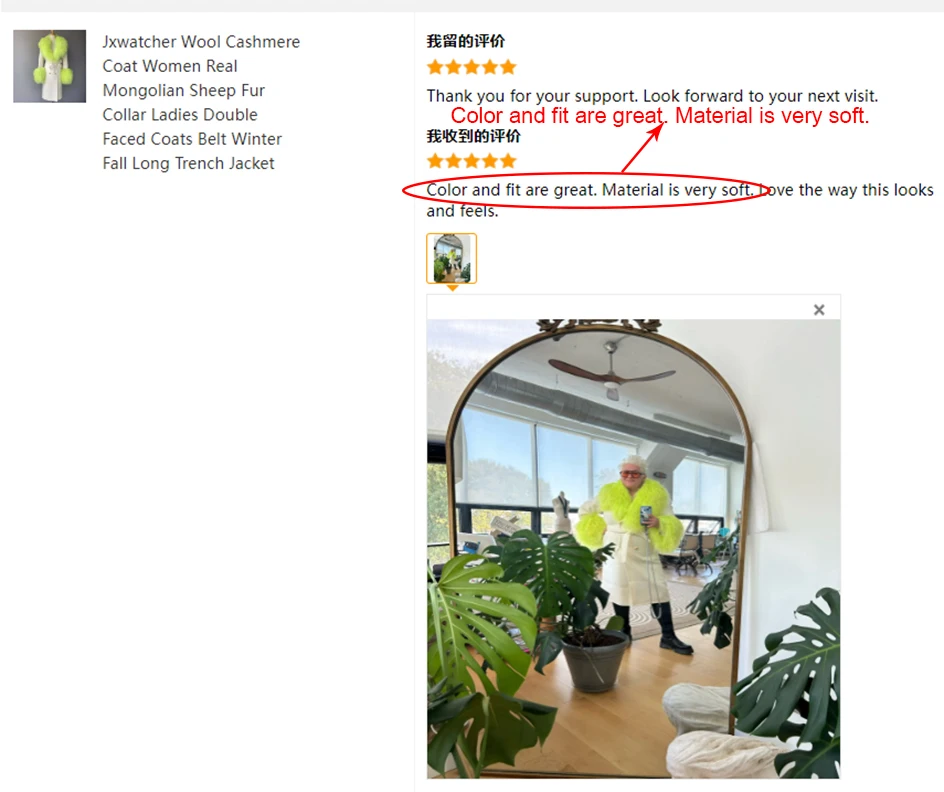Click the enlarged mirror selfie review photo
Image resolution: width=944 pixels, height=792 pixels.
pyautogui.click(x=633, y=548)
